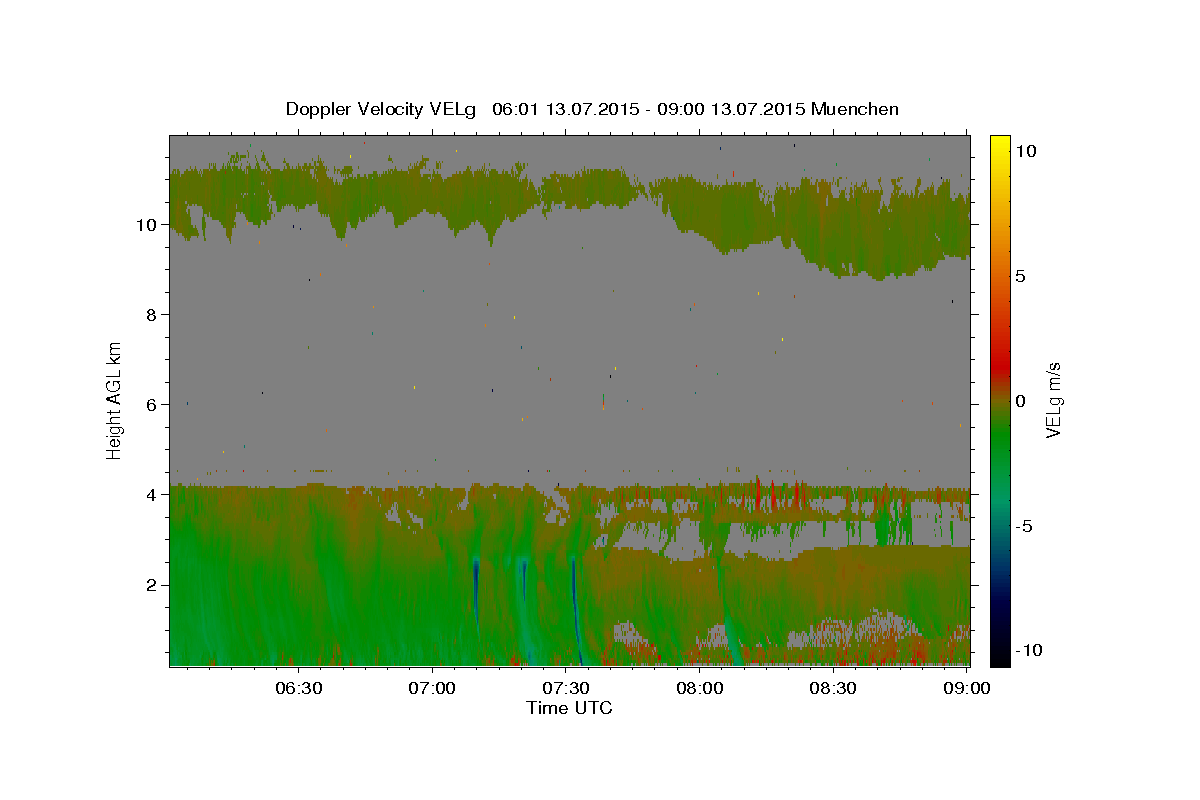The width and height of the screenshot is (1200, 800).
Task: Click the colorbar value 5 label
Action: coord(1021,276)
